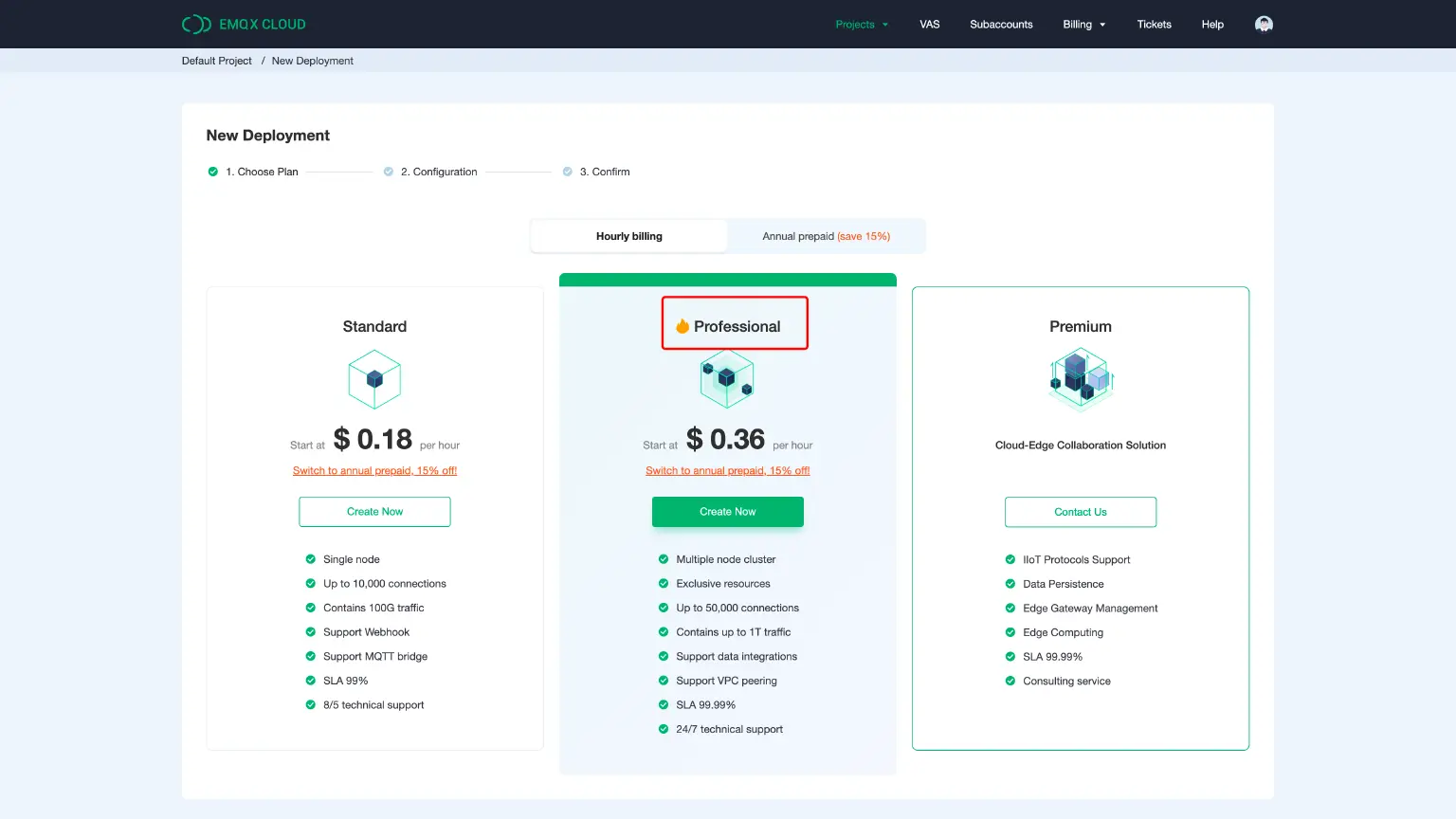The height and width of the screenshot is (819, 1456).
Task: Expand the Projects dropdown menu
Action: 862,25
